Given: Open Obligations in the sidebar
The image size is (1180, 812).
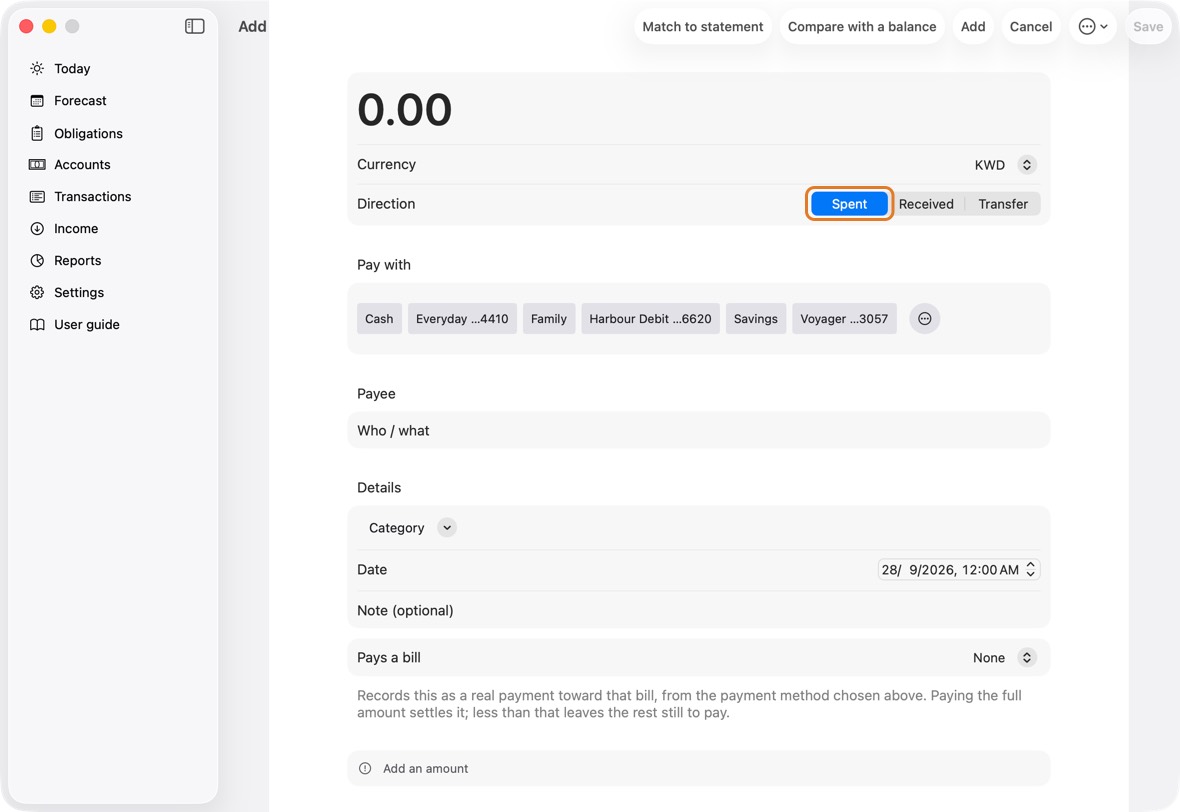Looking at the screenshot, I should [x=88, y=133].
